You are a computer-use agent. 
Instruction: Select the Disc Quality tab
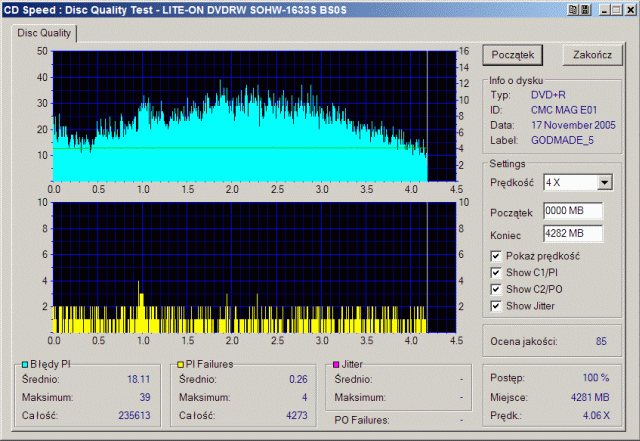click(x=44, y=33)
